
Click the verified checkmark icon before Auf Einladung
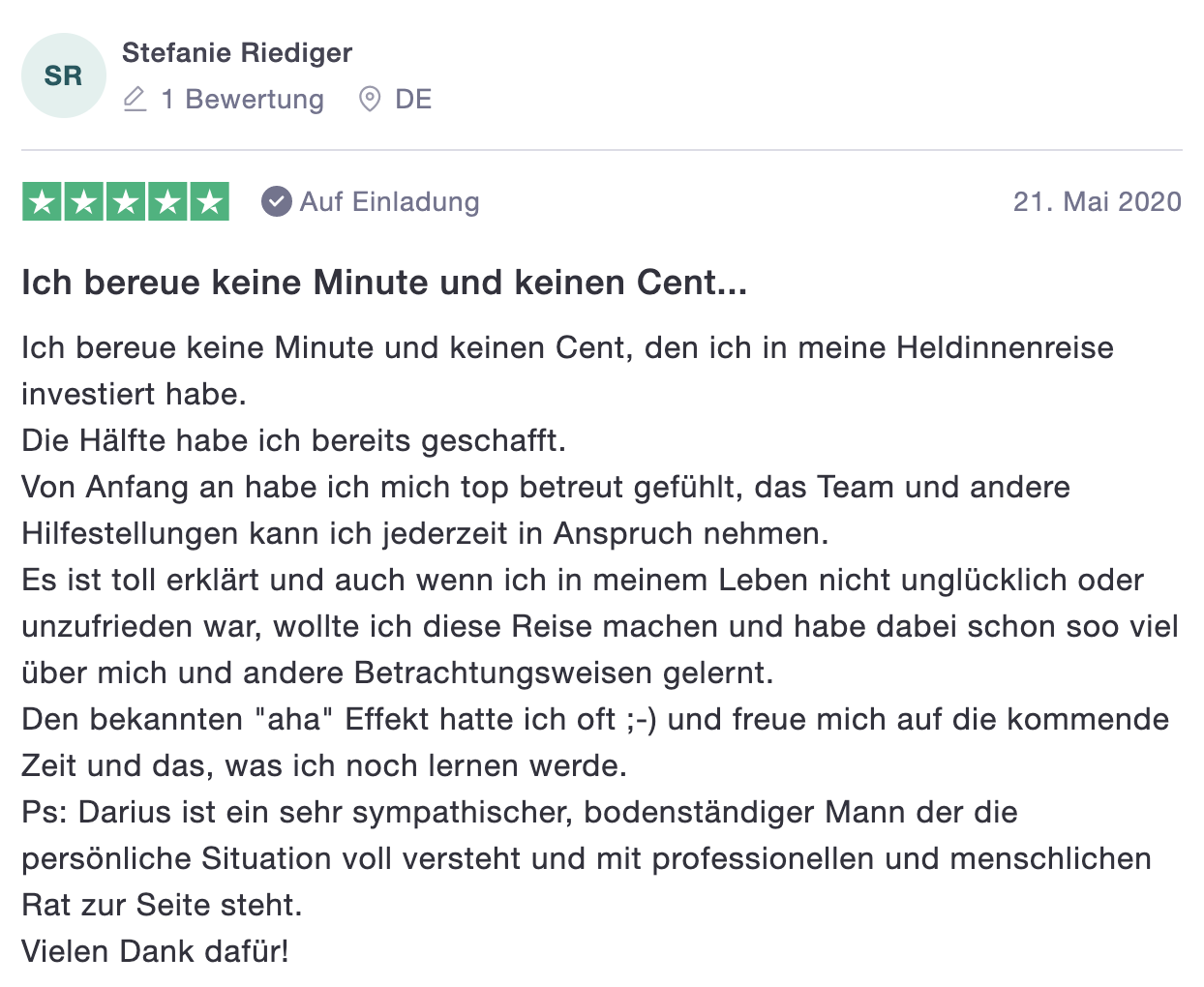(277, 201)
